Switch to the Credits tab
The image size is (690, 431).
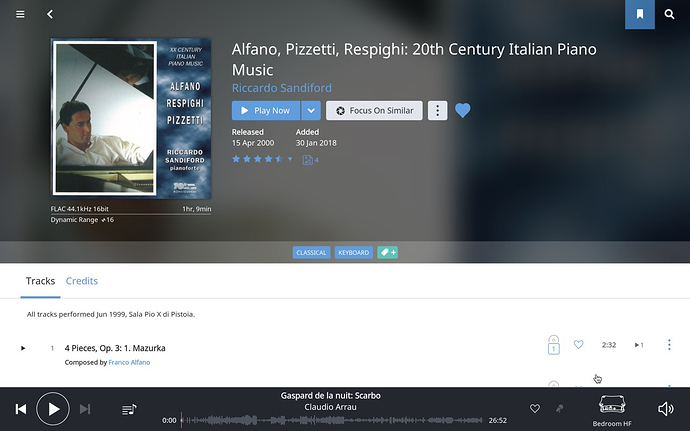click(82, 281)
